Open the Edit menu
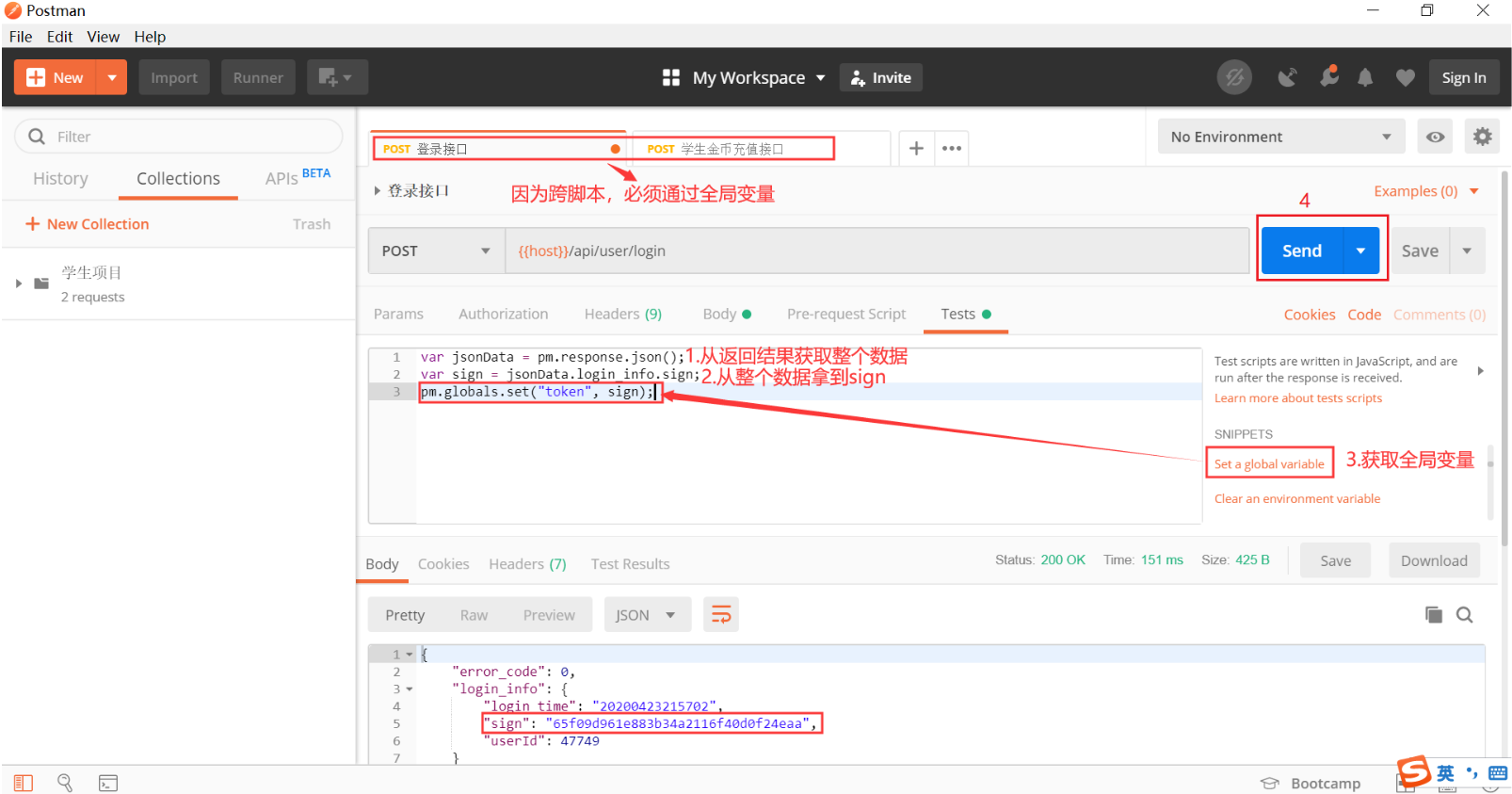 [59, 37]
